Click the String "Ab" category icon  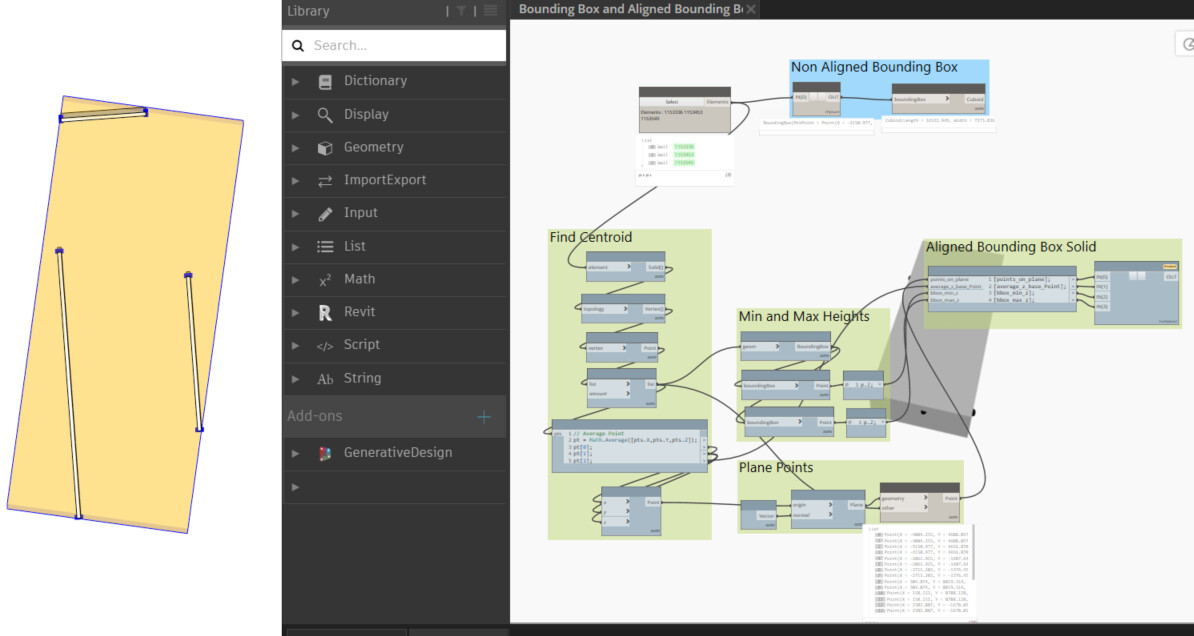[324, 378]
